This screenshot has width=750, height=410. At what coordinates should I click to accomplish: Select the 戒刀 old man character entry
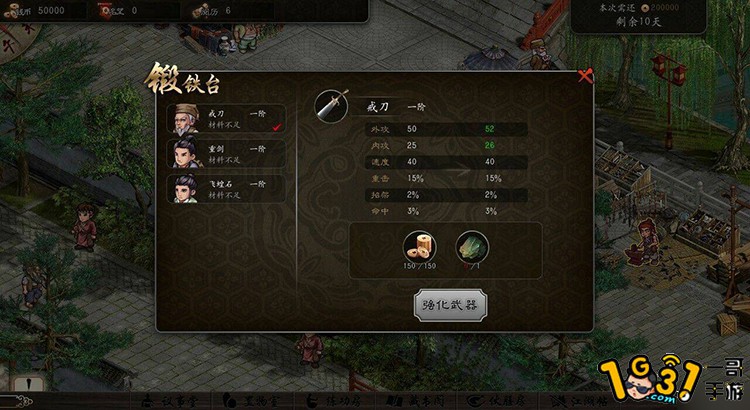pyautogui.click(x=226, y=119)
